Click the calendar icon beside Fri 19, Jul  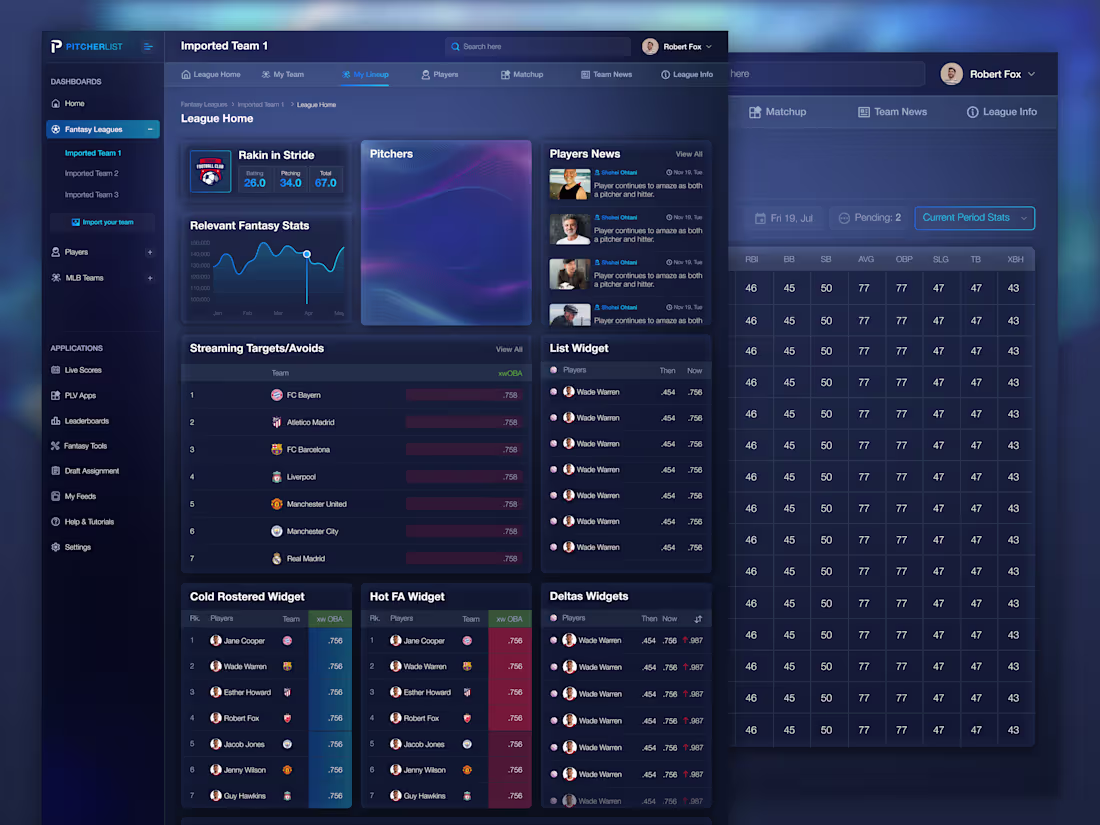(760, 218)
